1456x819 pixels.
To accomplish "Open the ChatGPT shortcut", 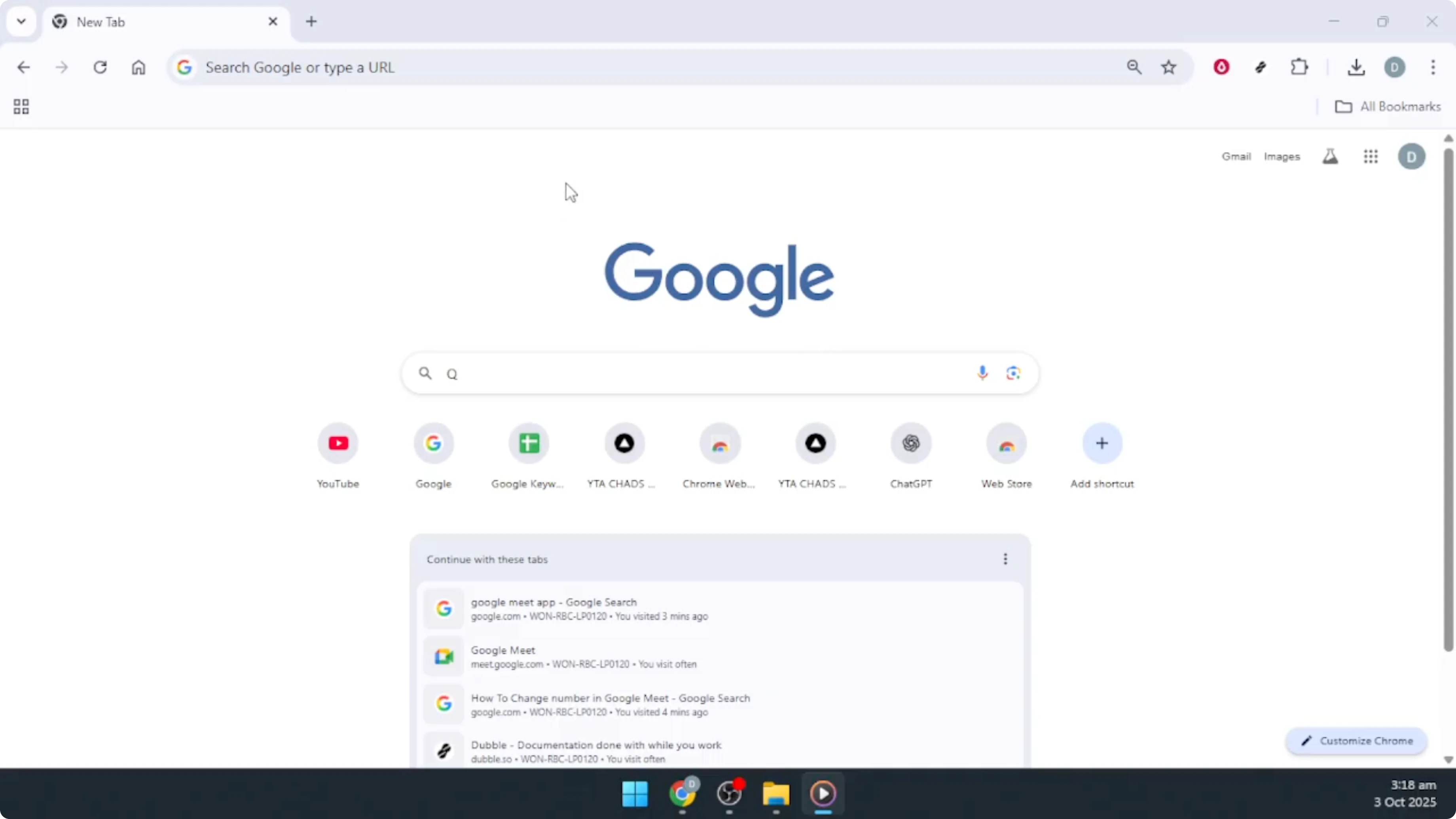I will [x=910, y=444].
